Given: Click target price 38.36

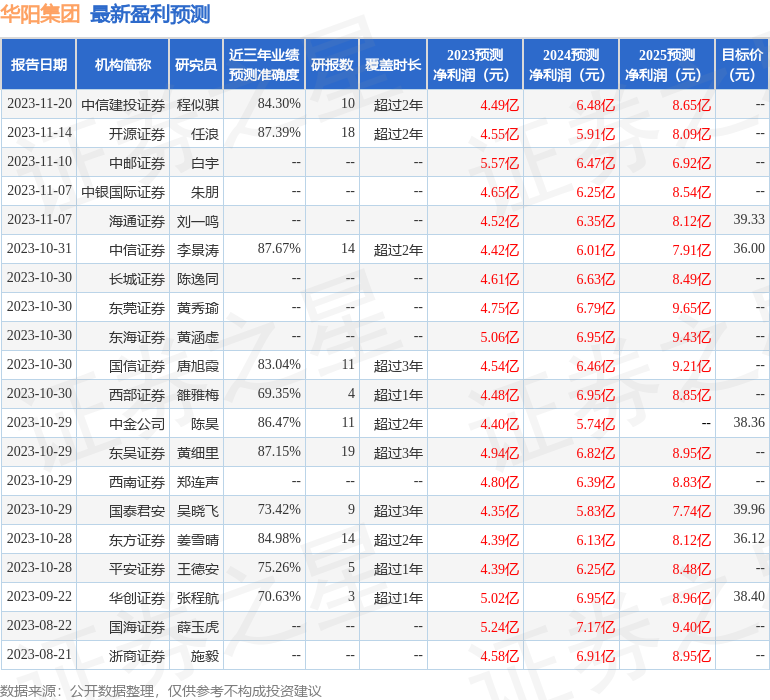Looking at the screenshot, I should click(749, 422).
